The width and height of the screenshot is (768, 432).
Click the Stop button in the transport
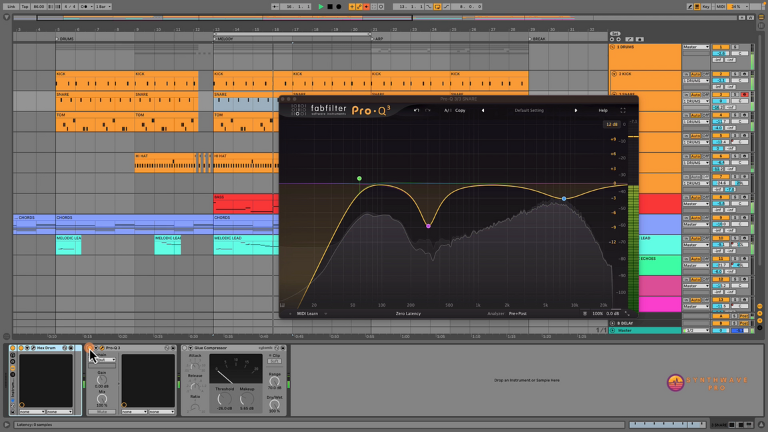coord(330,7)
